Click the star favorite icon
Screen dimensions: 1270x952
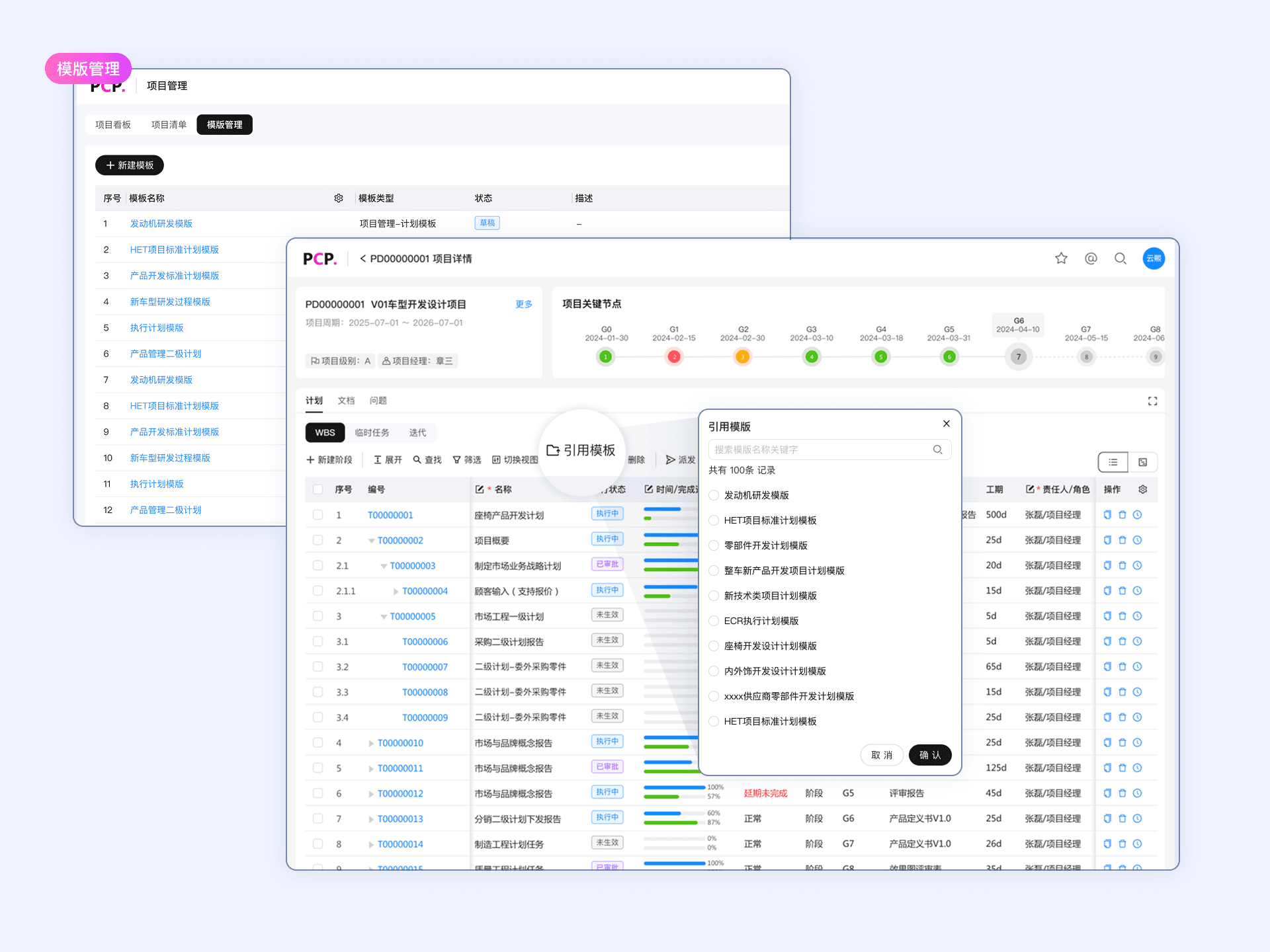(1061, 258)
